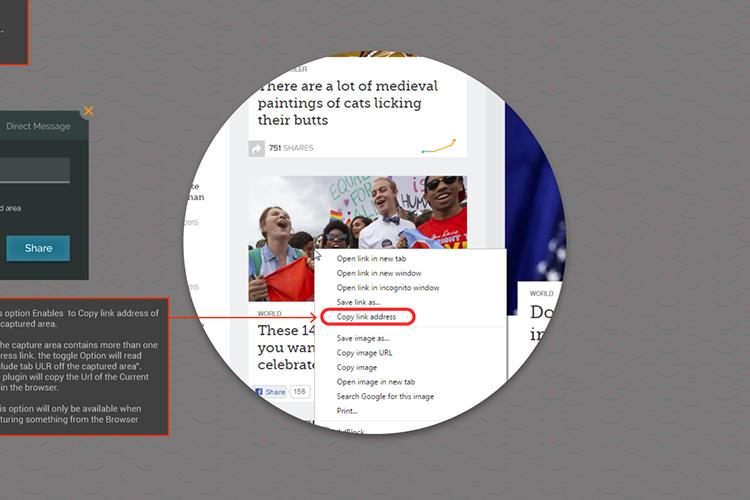Viewport: 750px width, 500px height.
Task: Select Search Google for this image
Action: (385, 396)
